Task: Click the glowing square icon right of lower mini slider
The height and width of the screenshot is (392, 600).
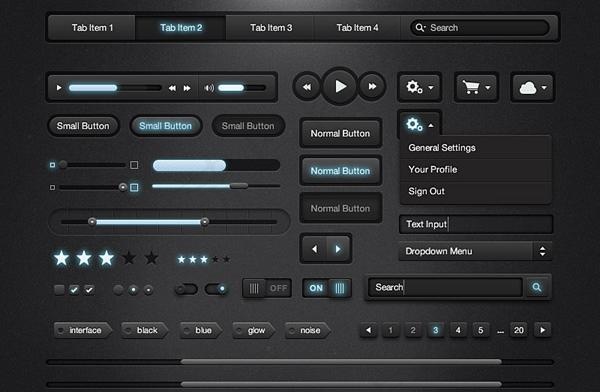Action: coord(134,188)
